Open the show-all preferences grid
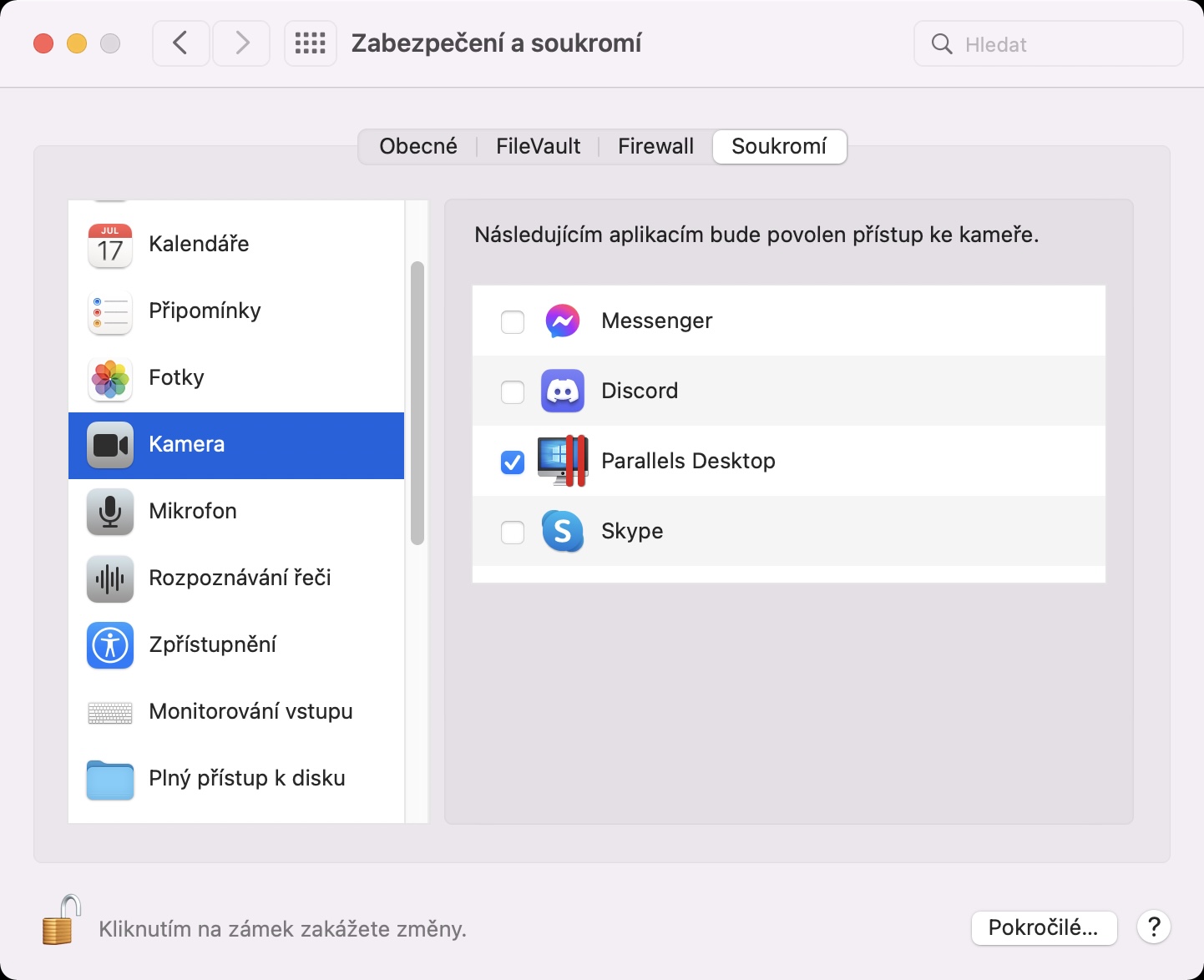Viewport: 1204px width, 980px height. [x=311, y=43]
